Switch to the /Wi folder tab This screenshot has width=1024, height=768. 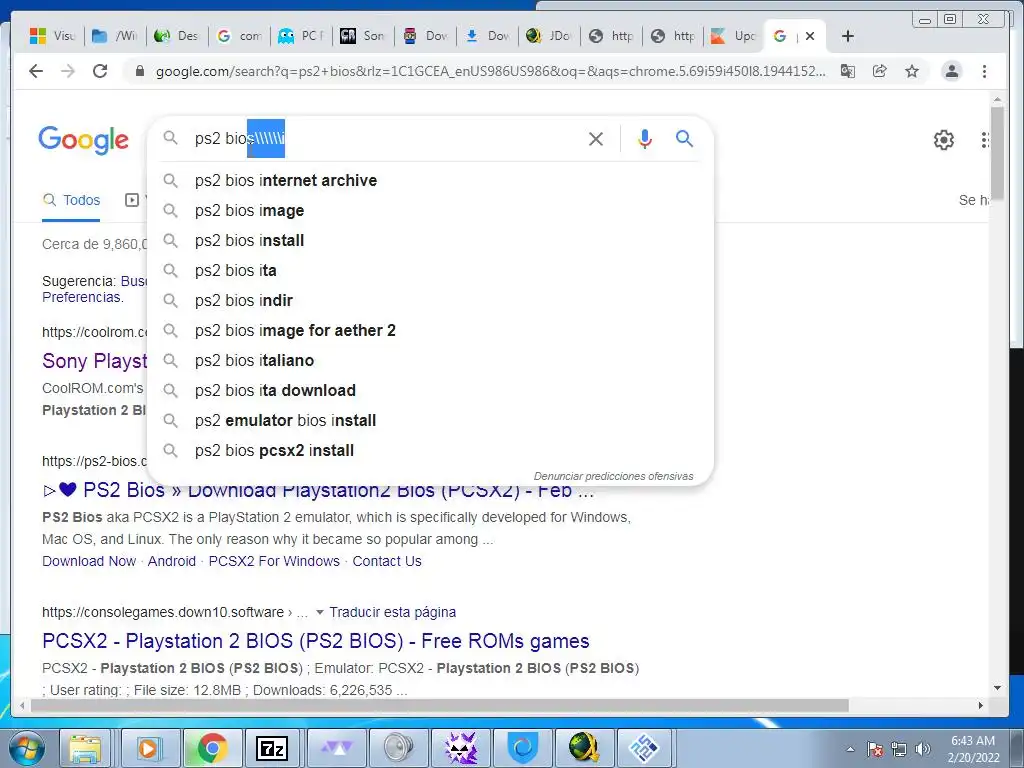click(115, 36)
